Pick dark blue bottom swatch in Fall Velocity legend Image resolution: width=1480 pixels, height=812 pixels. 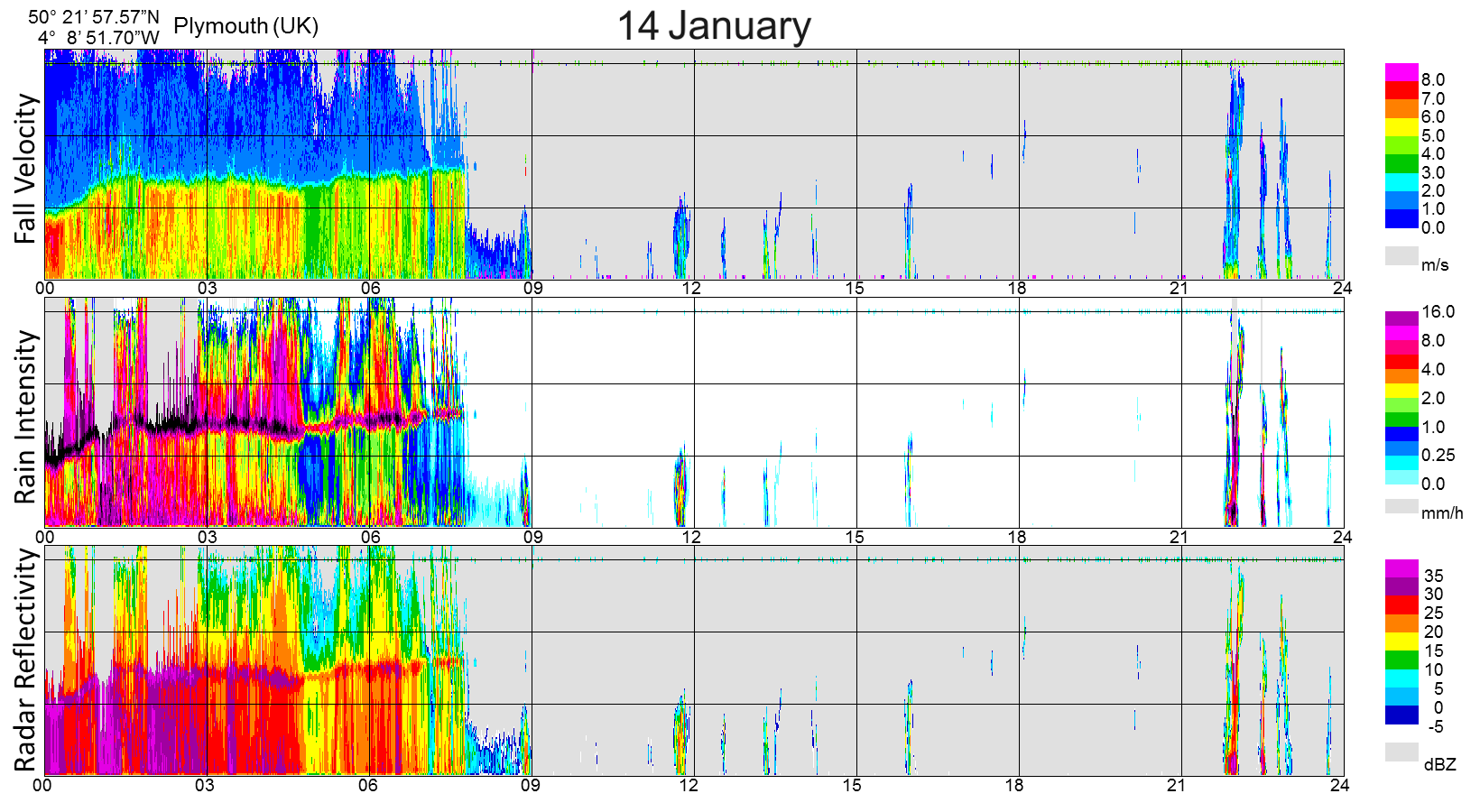pos(1401,219)
